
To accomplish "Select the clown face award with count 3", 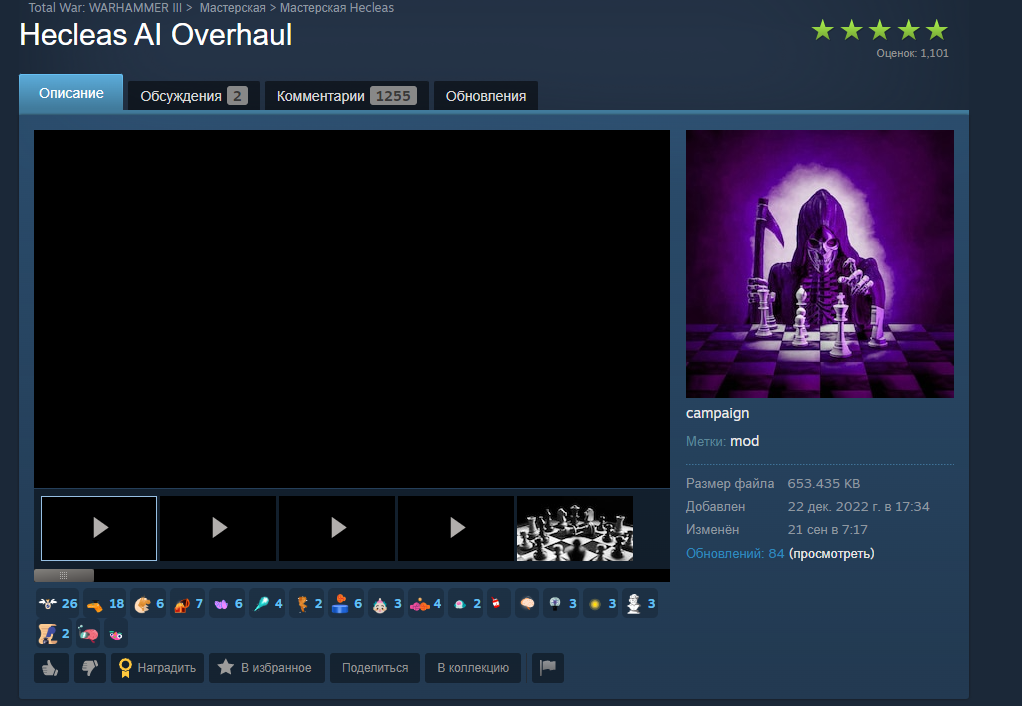I will click(x=386, y=604).
